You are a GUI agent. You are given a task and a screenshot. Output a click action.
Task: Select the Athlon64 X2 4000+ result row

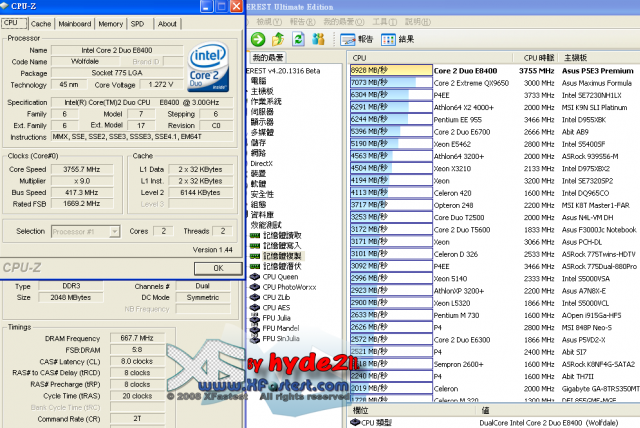tap(494, 107)
